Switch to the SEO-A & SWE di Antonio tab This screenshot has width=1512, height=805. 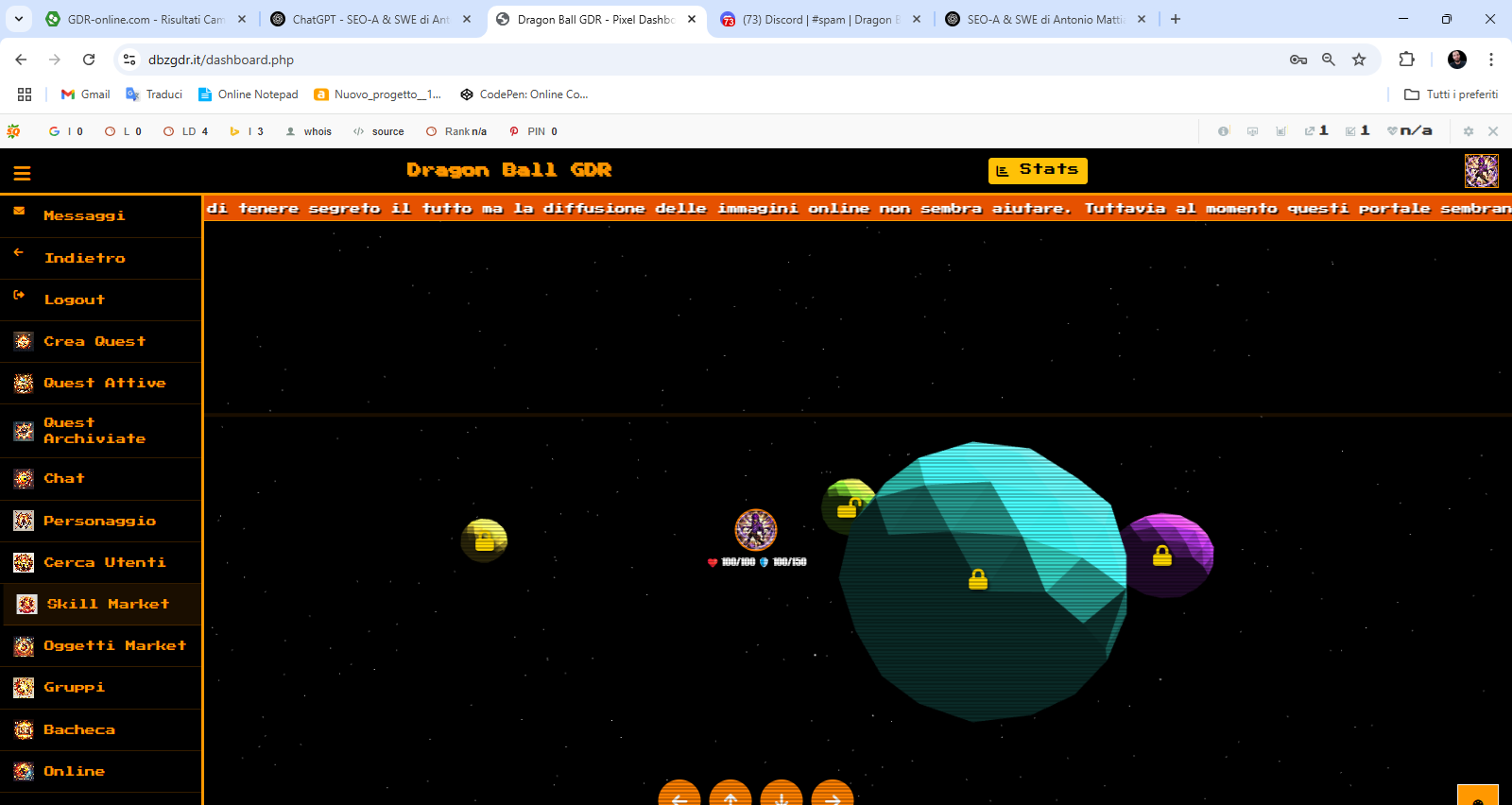[x=1046, y=19]
